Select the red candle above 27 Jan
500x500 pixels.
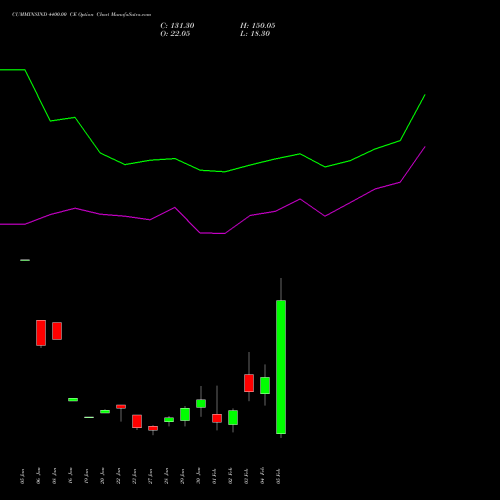point(153,428)
